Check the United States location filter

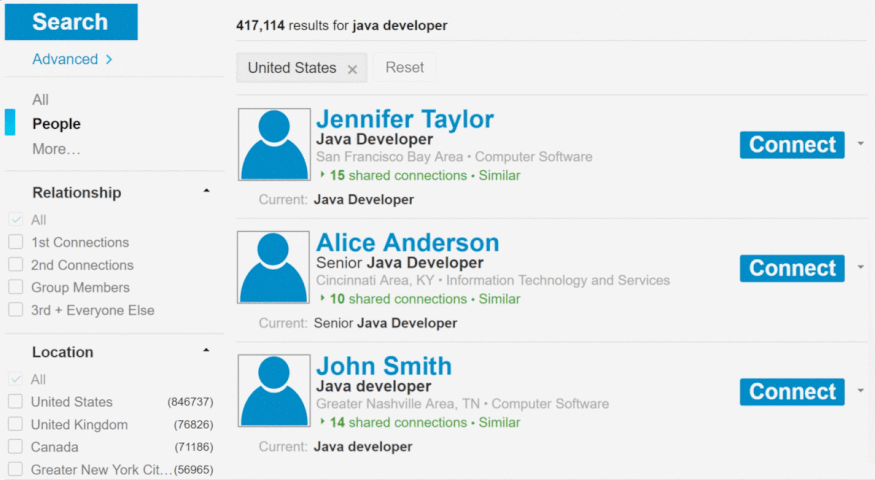(x=16, y=401)
